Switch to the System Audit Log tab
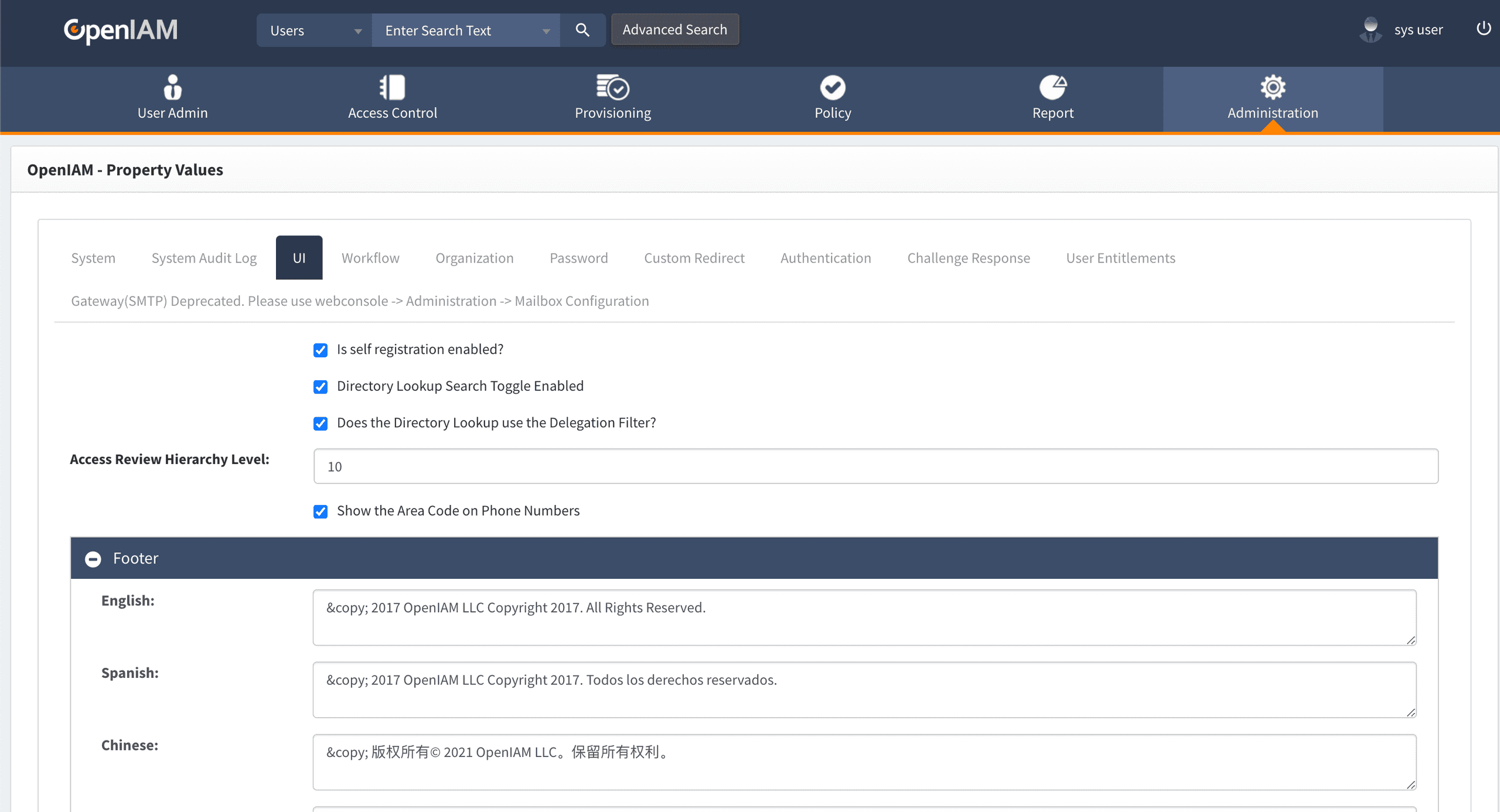 coord(204,258)
